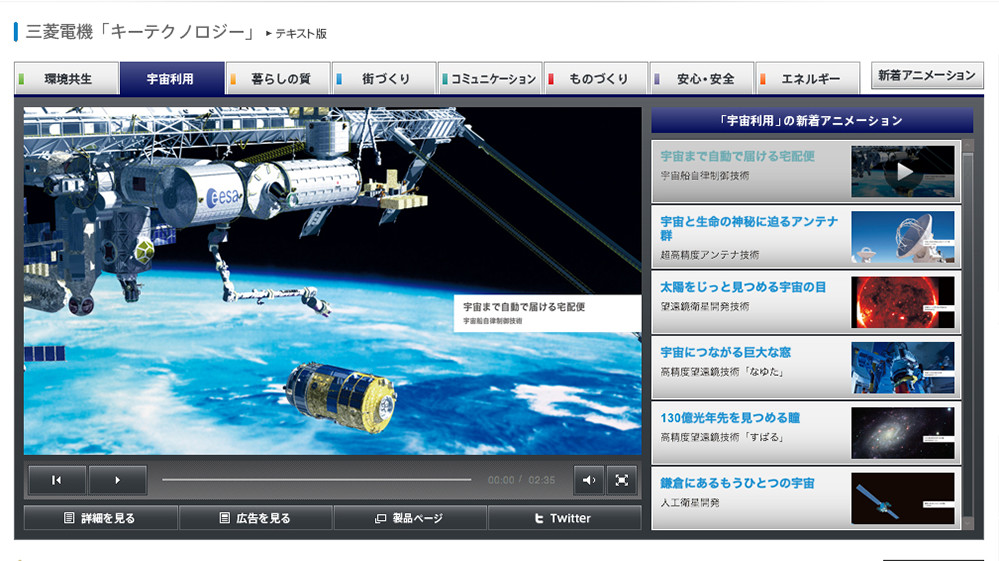Open the 広告を見る button
This screenshot has width=999, height=561.
coord(255,518)
